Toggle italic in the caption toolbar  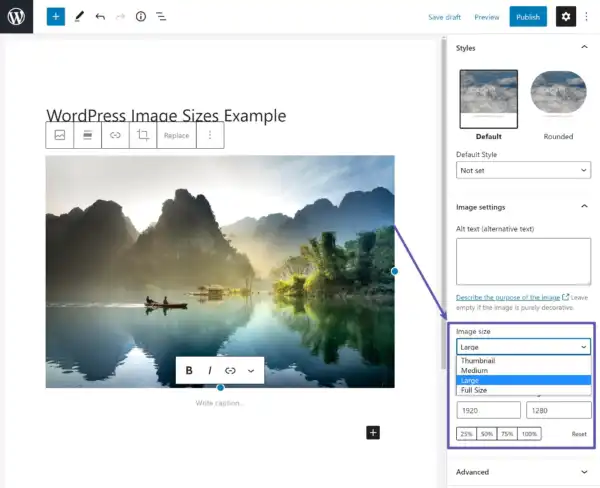[210, 370]
